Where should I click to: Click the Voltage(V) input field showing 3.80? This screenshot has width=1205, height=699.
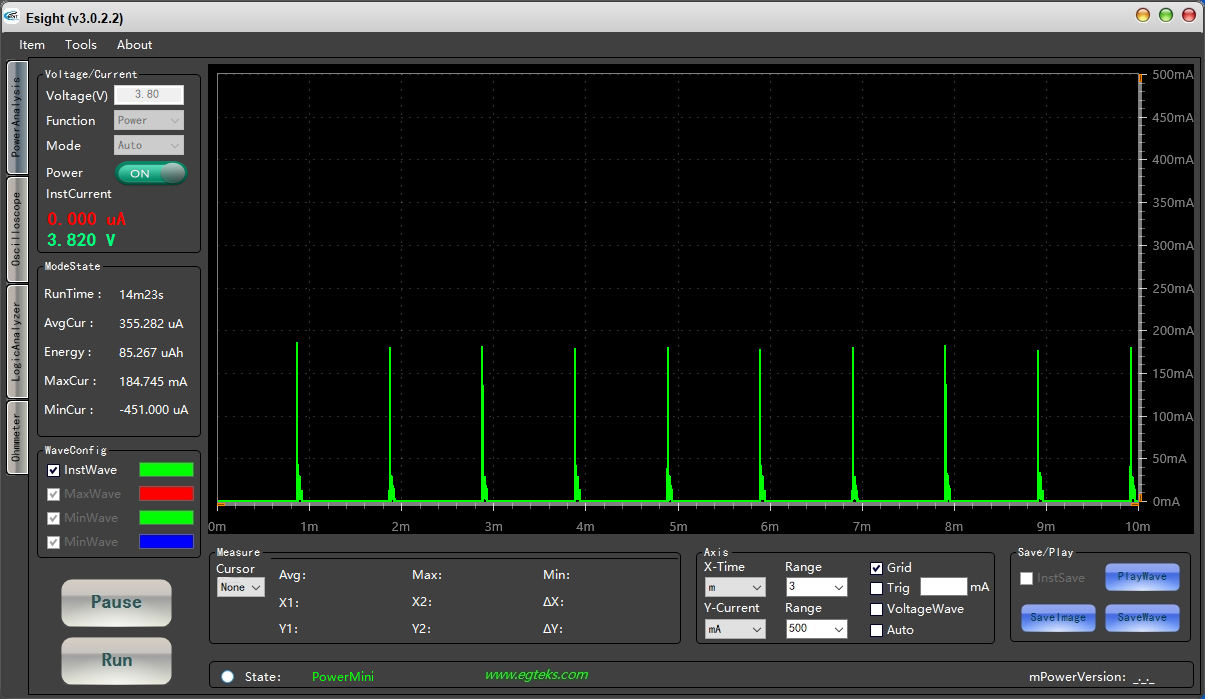pos(149,95)
